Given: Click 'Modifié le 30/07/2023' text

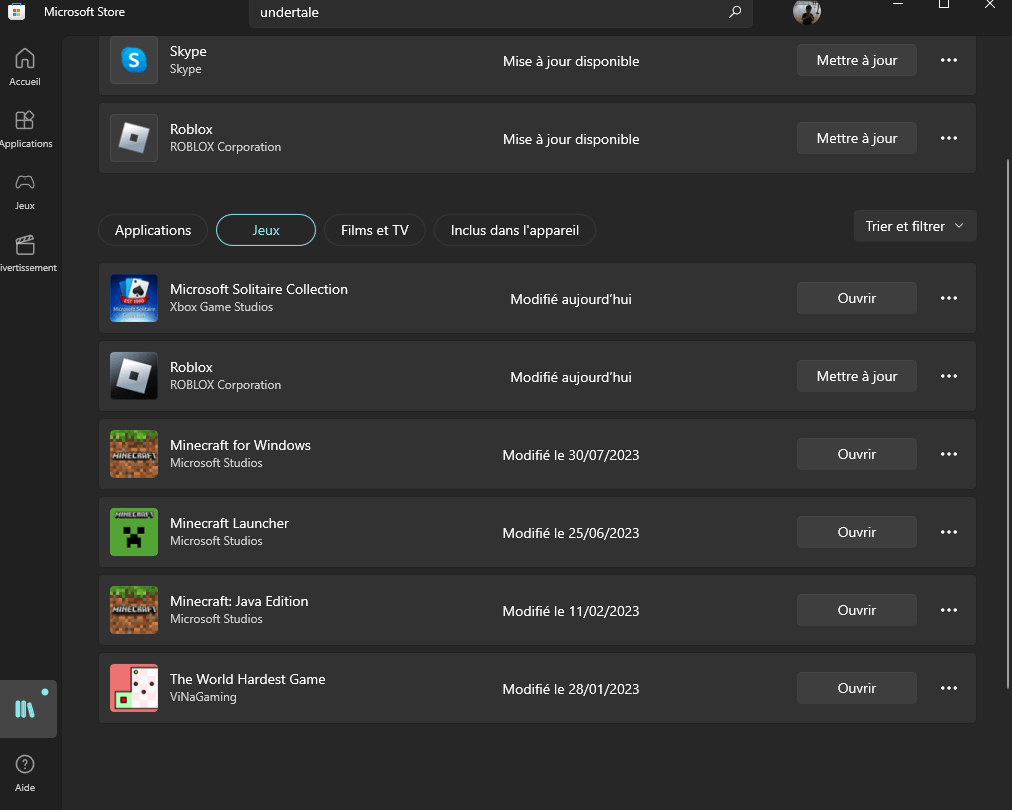Looking at the screenshot, I should tap(571, 455).
